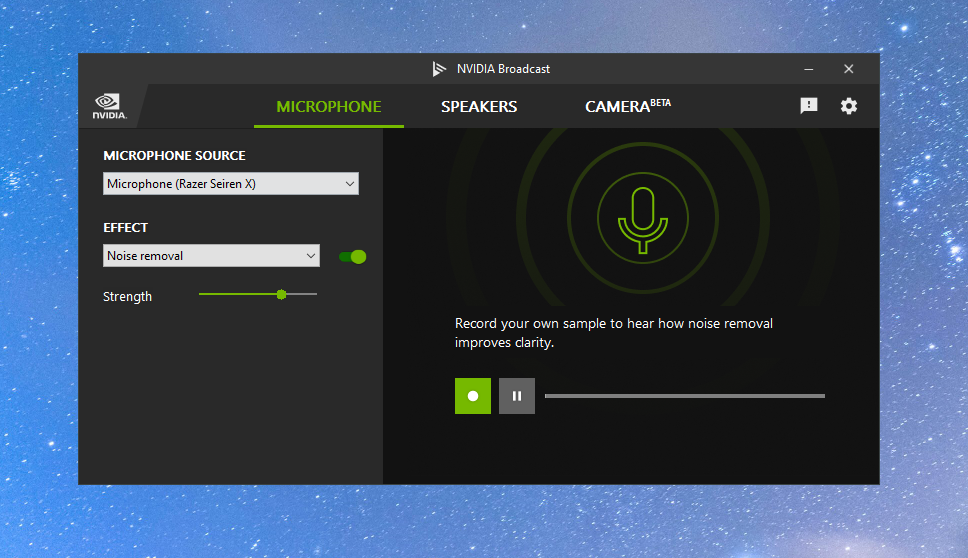Viewport: 968px width, 558px height.
Task: Click the green microphone graphic
Action: [643, 220]
